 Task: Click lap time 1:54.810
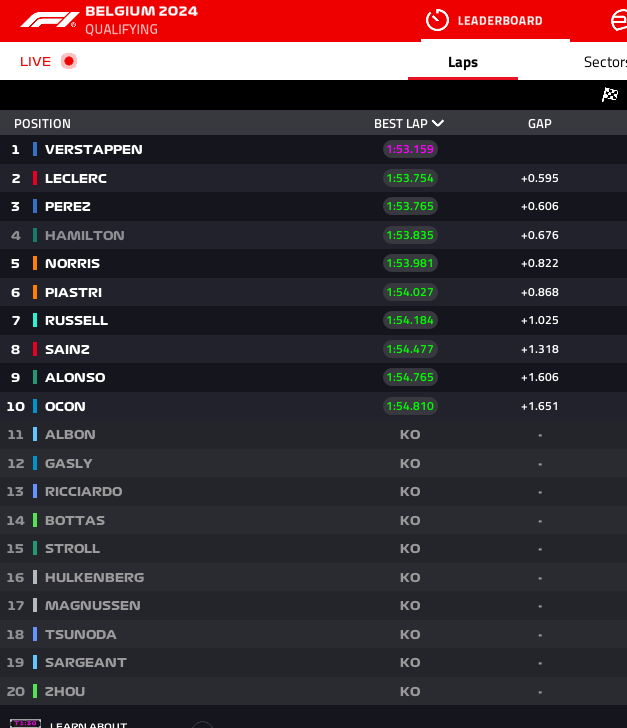coord(410,406)
